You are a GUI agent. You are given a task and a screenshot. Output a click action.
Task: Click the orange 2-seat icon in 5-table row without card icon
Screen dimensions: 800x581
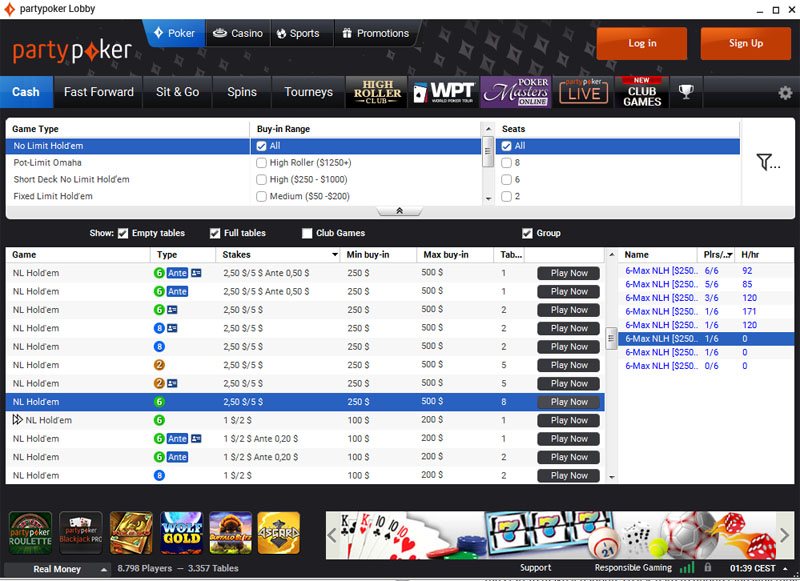159,365
